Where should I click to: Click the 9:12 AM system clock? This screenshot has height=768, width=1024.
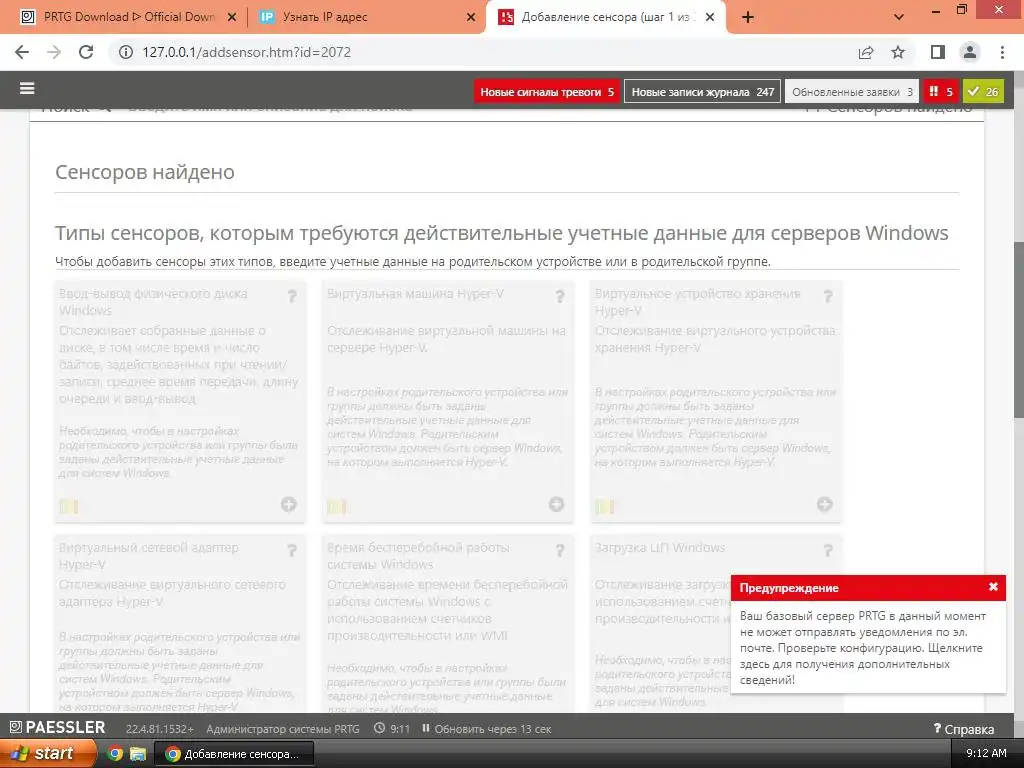986,753
